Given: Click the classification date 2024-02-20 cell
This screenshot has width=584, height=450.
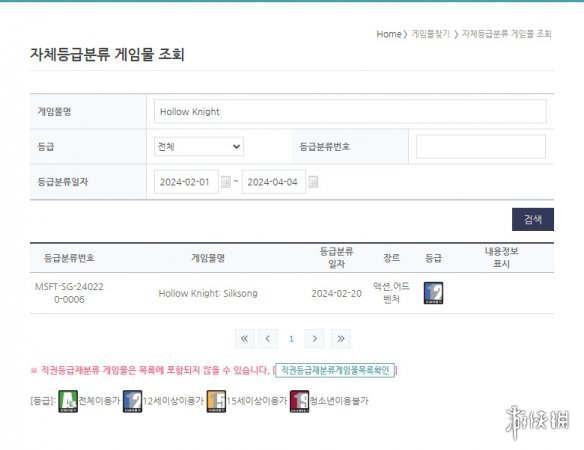Looking at the screenshot, I should (336, 294).
